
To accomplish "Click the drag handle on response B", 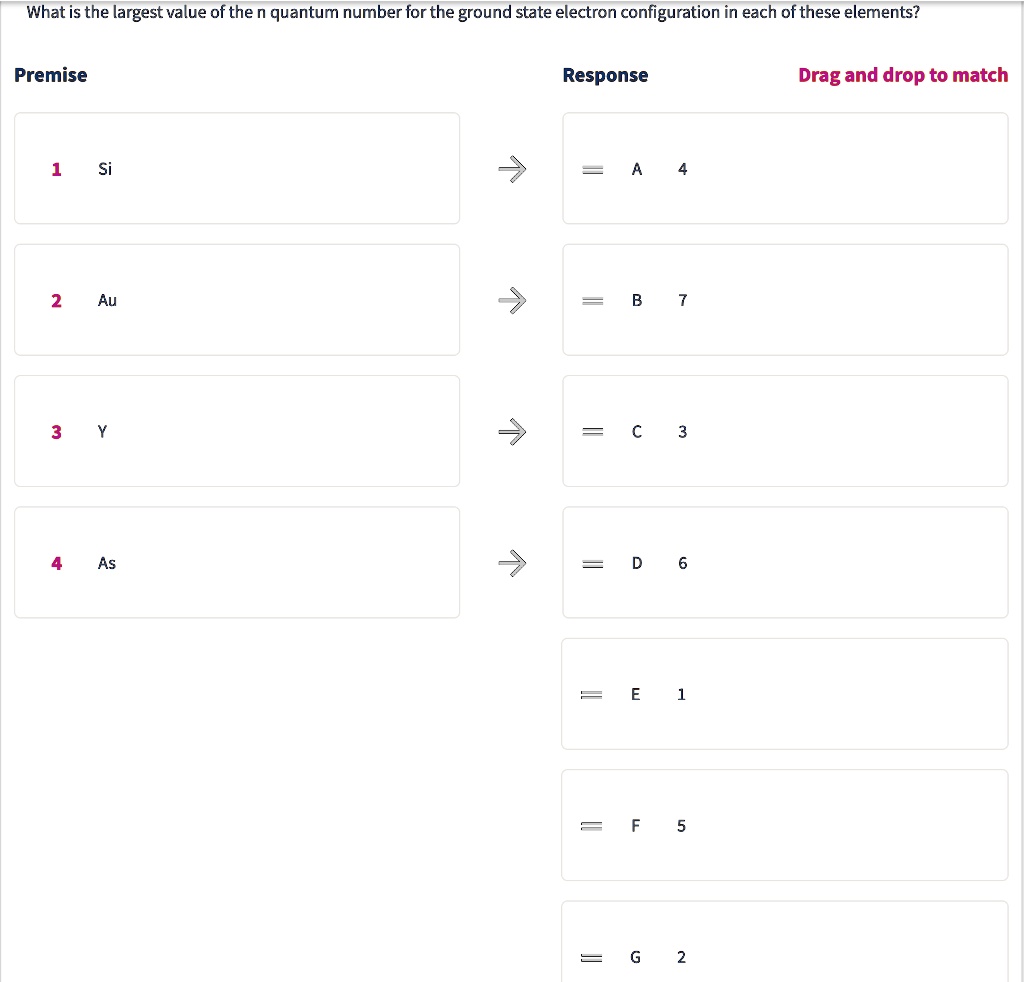I will point(593,300).
